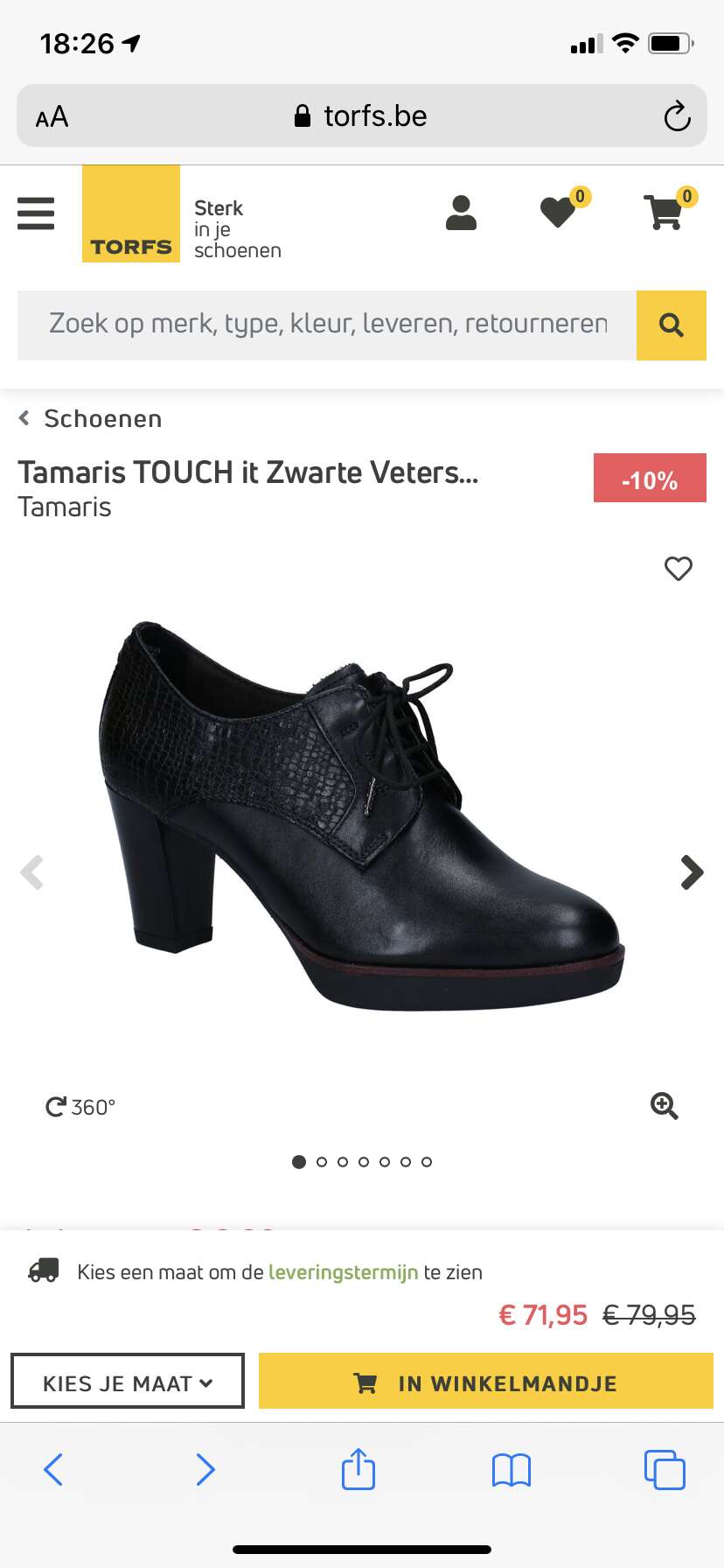Click the yellow search magnifier button

tap(672, 325)
